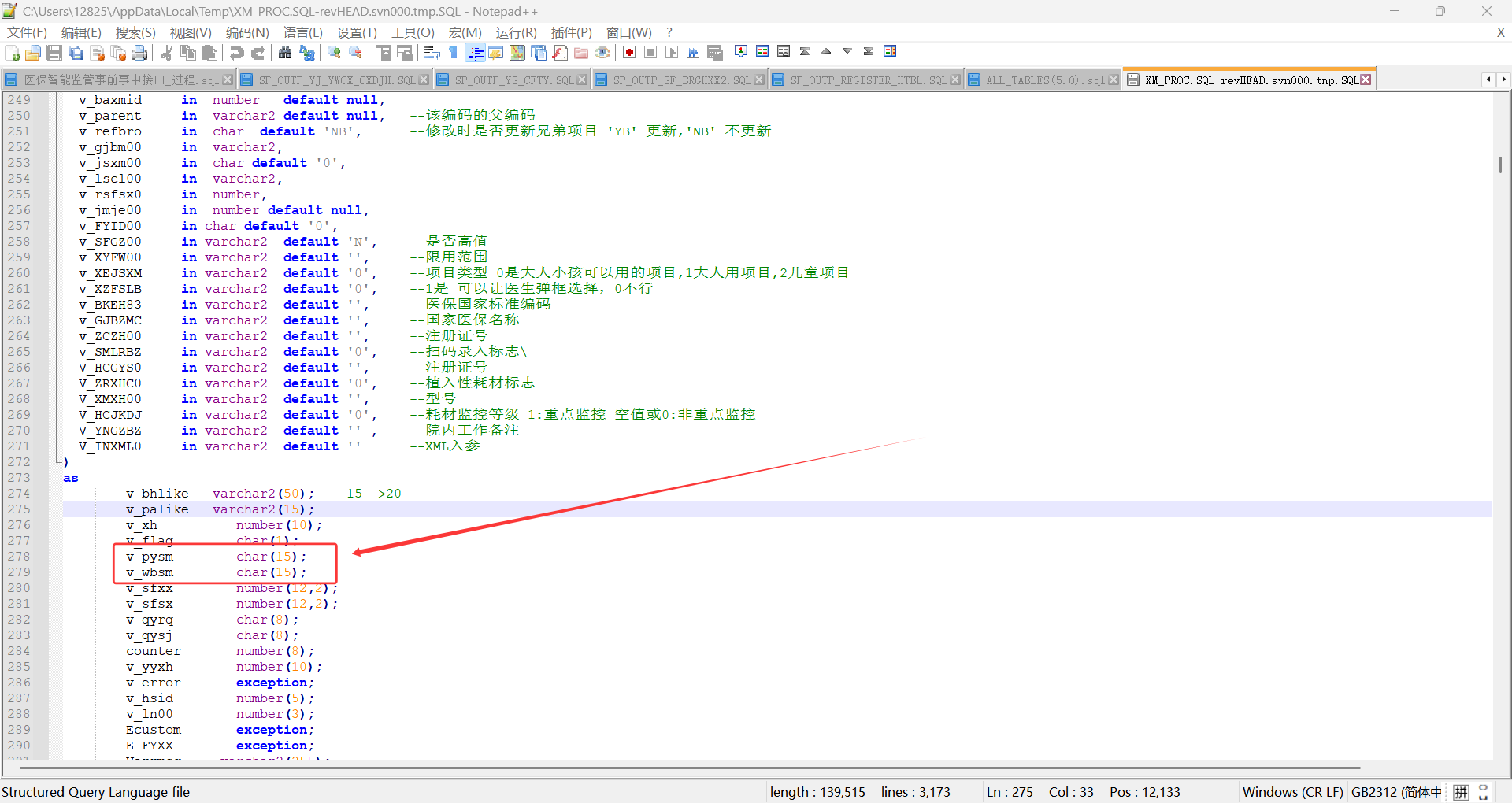Click the Open file folder icon
This screenshot has height=803, width=1512.
33,53
